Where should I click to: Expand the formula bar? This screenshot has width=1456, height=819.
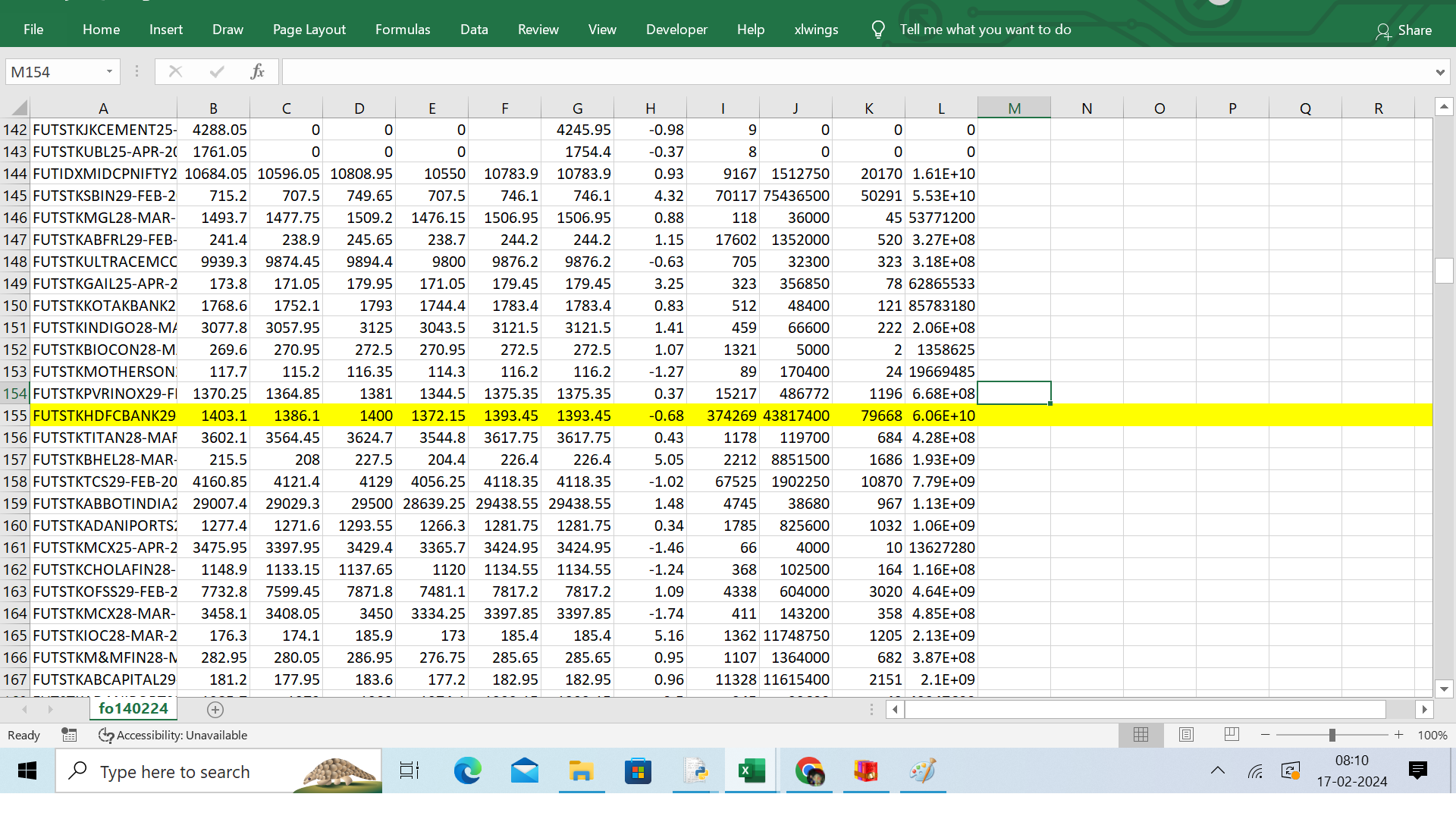1439,72
